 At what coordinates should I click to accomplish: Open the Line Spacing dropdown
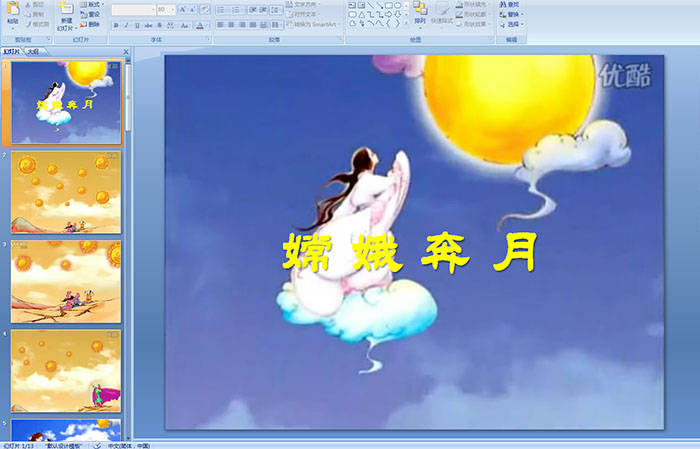pos(276,10)
